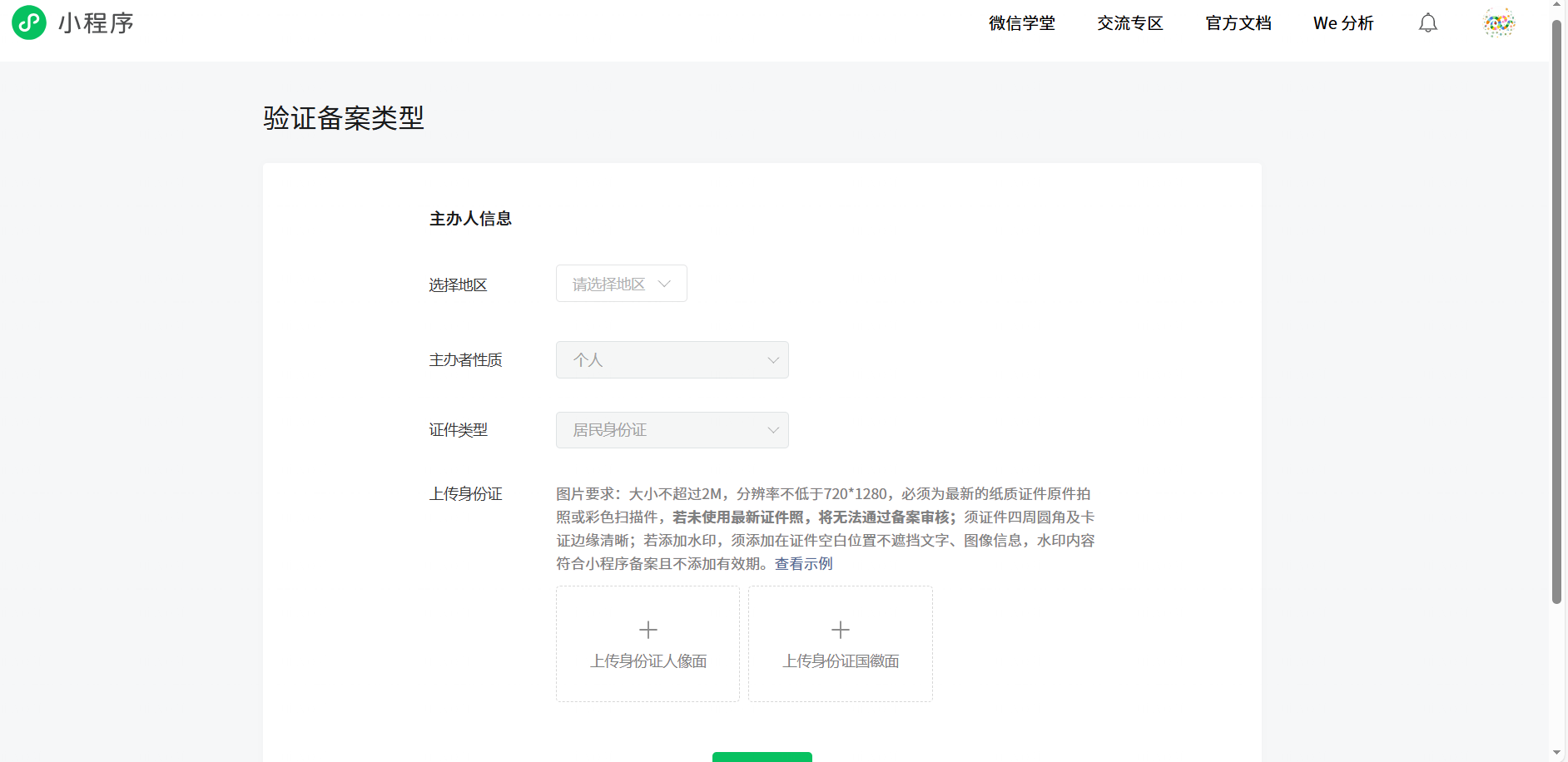
Task: Open the notification bell icon
Action: pos(1428,23)
